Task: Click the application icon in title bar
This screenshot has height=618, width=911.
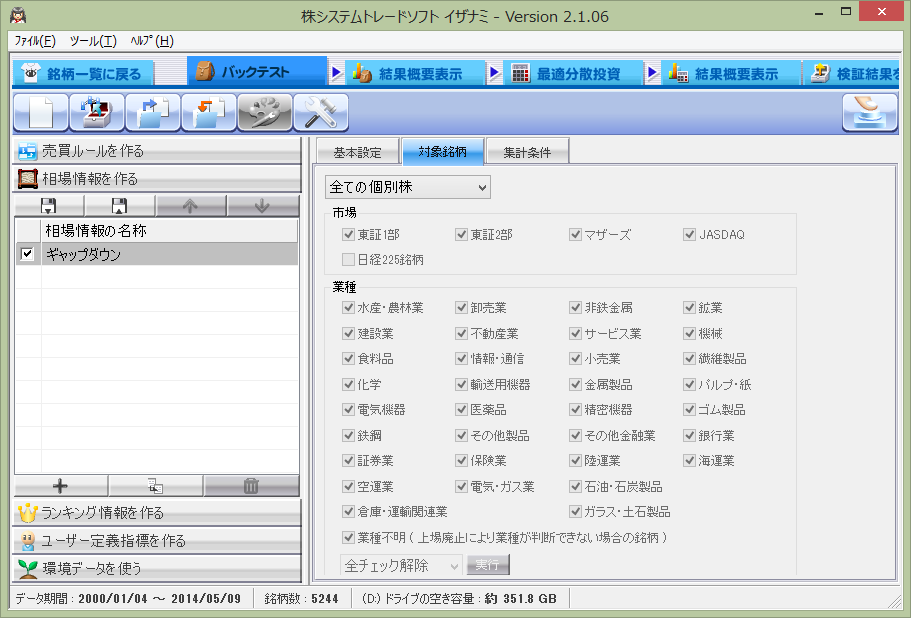Action: [18, 15]
